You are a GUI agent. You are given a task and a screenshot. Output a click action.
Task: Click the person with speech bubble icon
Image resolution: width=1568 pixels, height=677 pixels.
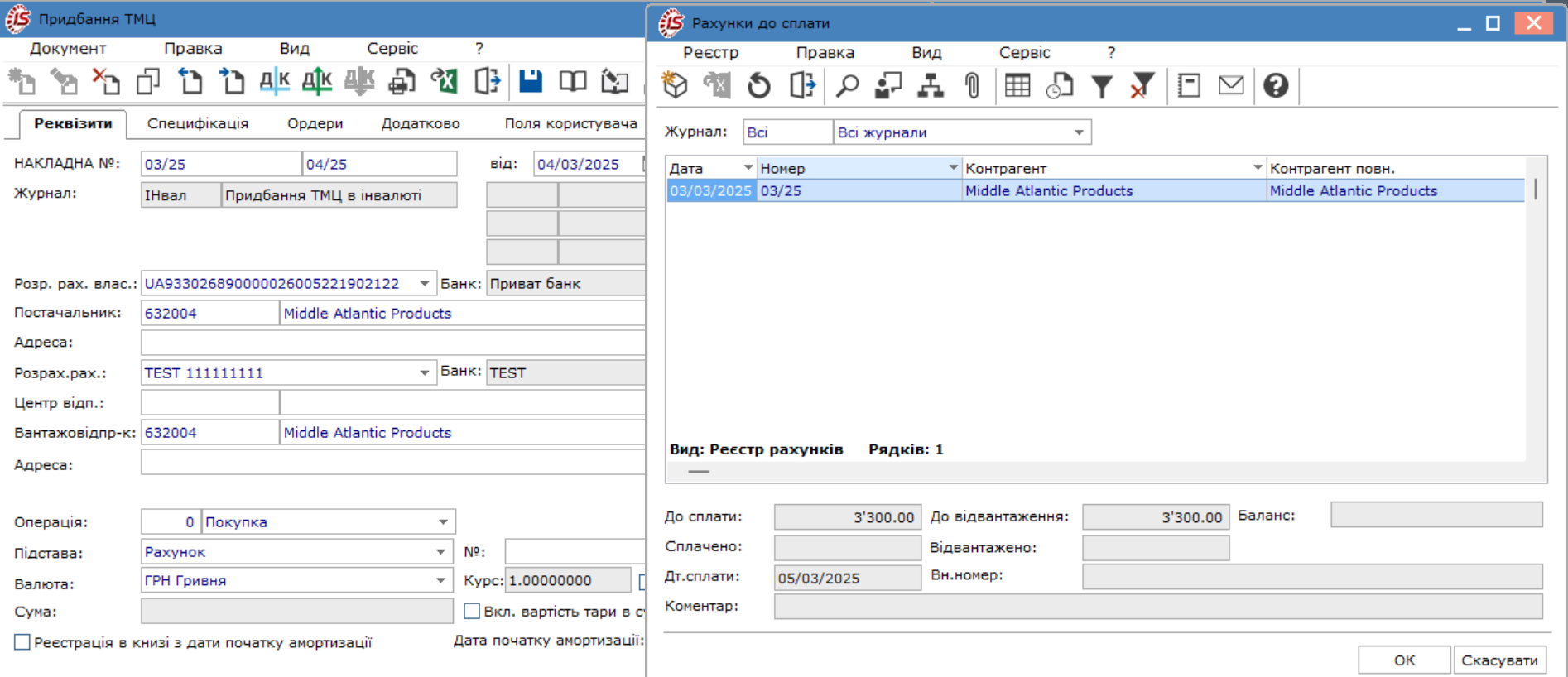pos(888,85)
